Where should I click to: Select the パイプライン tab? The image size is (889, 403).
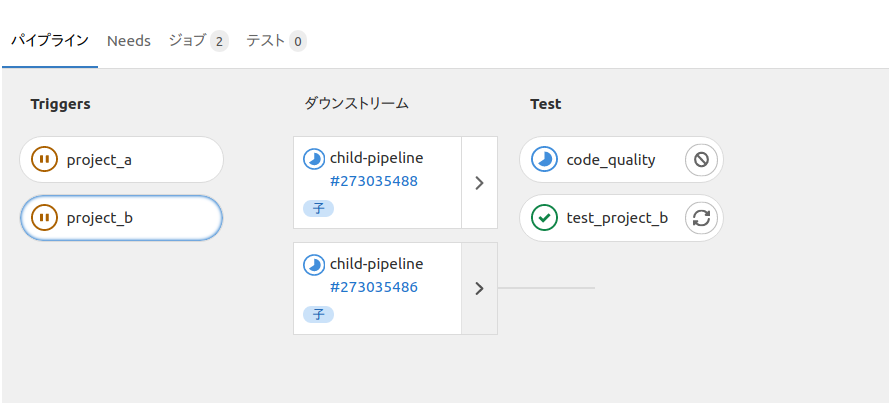click(x=50, y=41)
